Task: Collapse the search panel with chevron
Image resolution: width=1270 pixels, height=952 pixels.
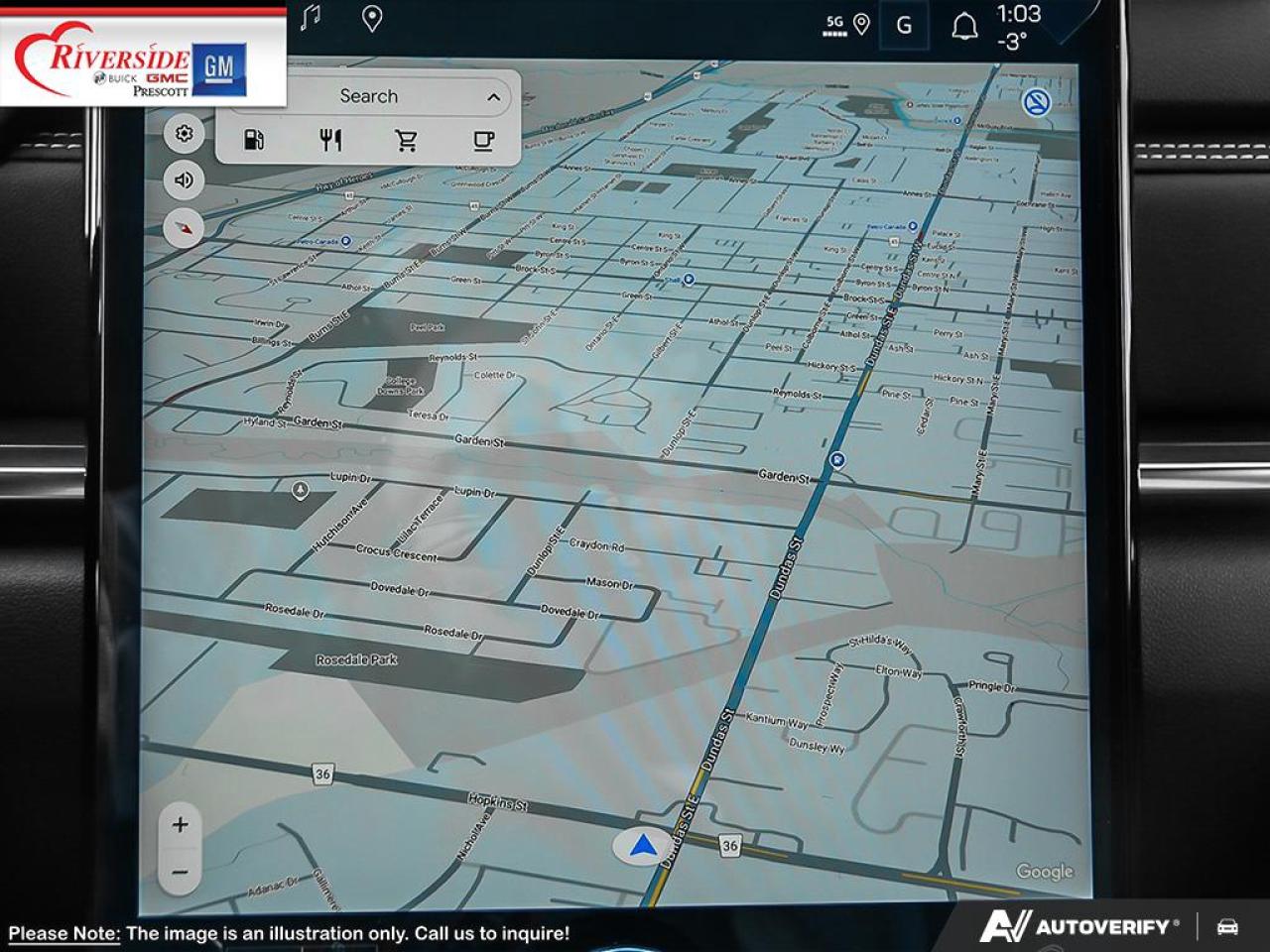Action: coord(493,97)
